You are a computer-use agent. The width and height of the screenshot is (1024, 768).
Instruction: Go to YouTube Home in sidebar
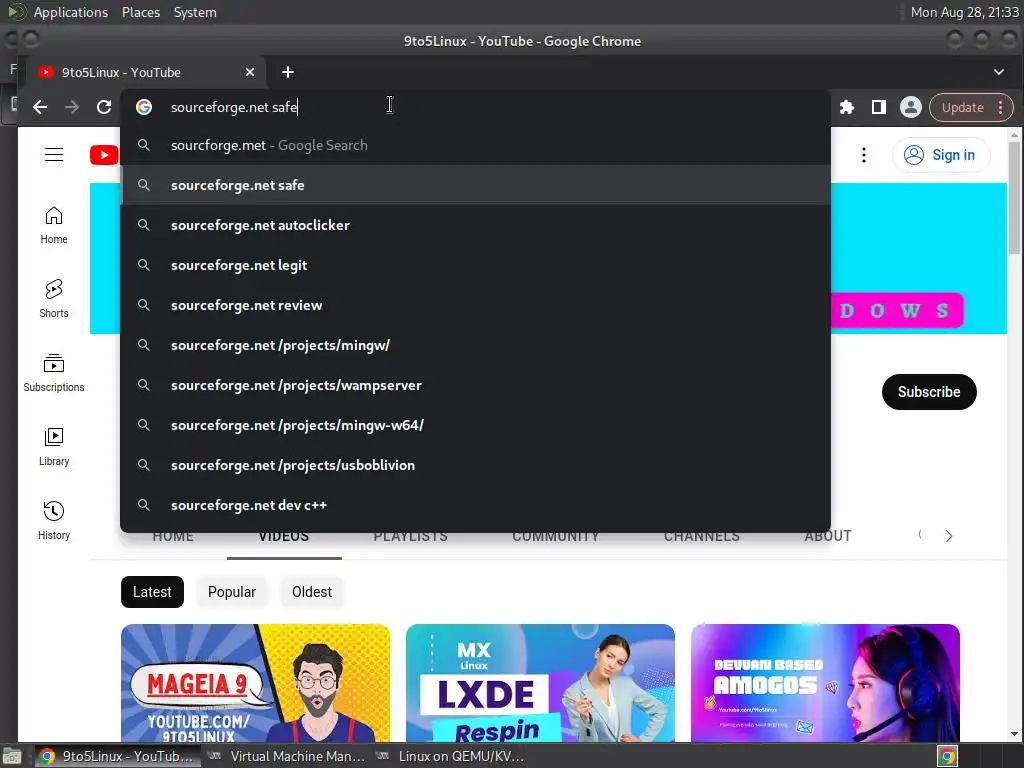tap(54, 225)
